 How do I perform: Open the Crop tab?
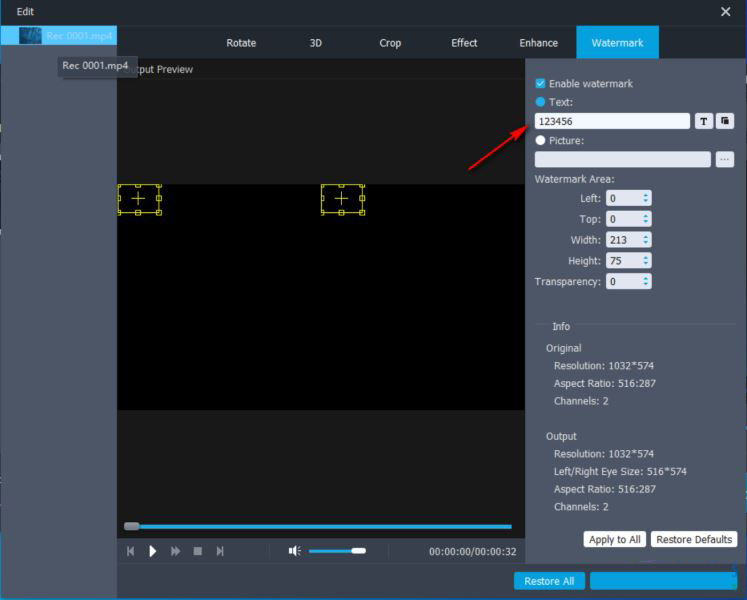pos(390,43)
